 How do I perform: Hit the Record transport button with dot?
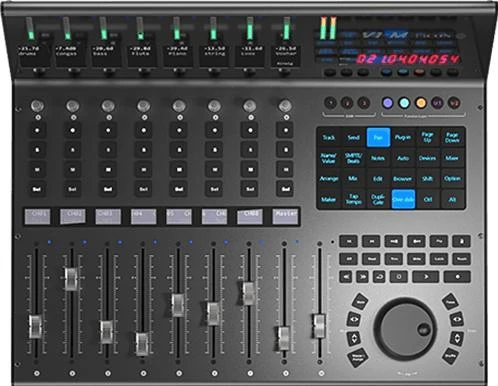pyautogui.click(x=457, y=277)
